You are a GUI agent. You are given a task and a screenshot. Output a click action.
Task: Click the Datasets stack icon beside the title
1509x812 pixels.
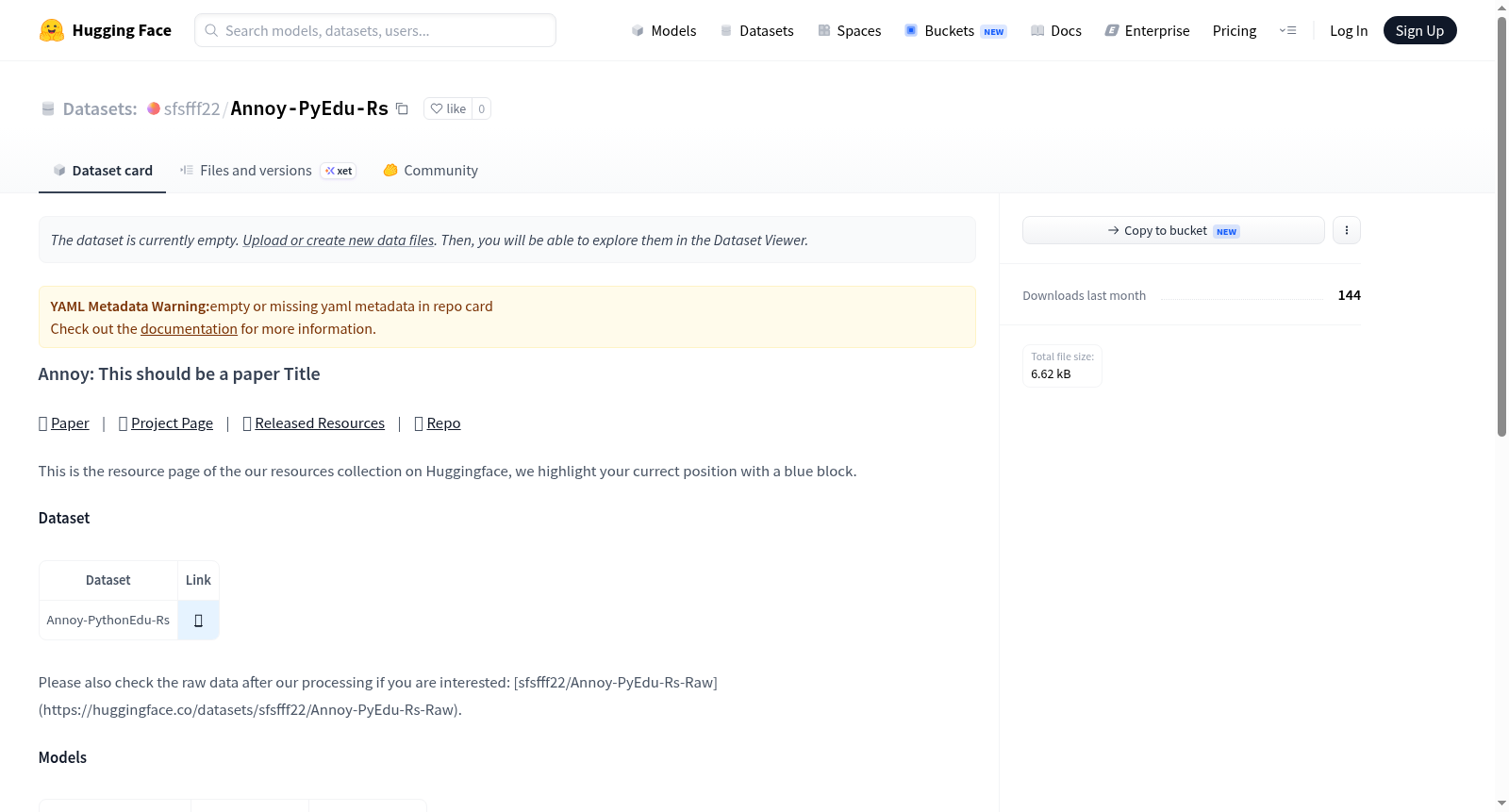point(48,108)
